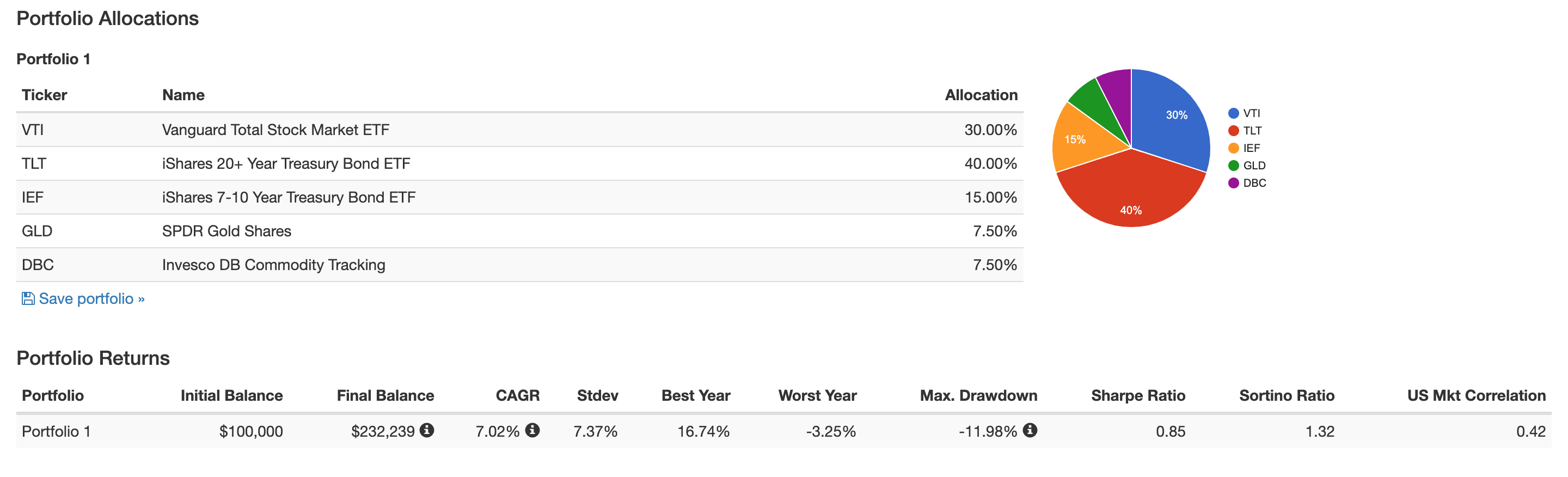The image size is (1568, 477).
Task: Click the Allocation column header
Action: (981, 95)
